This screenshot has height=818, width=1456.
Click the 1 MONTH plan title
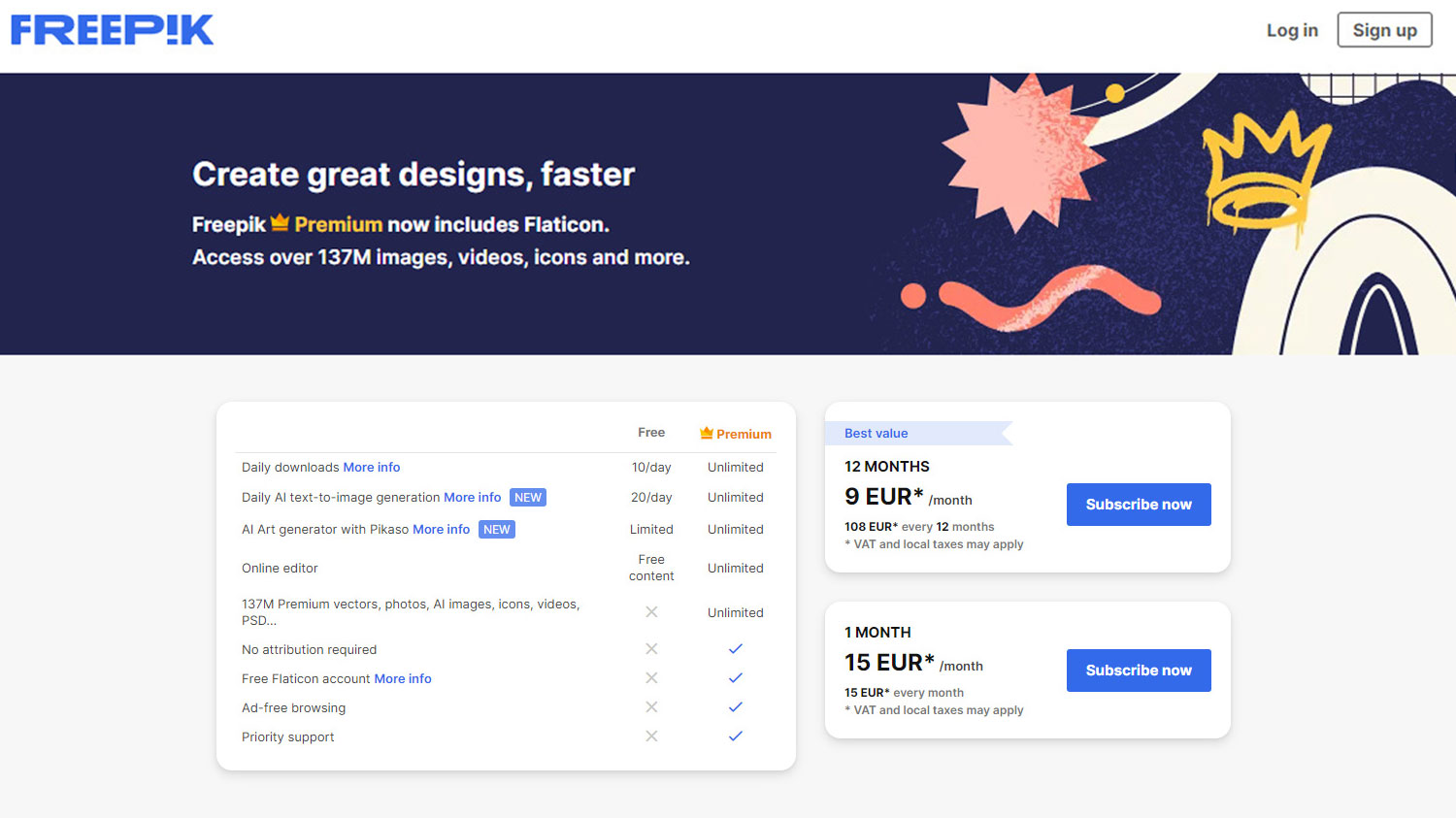pyautogui.click(x=877, y=632)
